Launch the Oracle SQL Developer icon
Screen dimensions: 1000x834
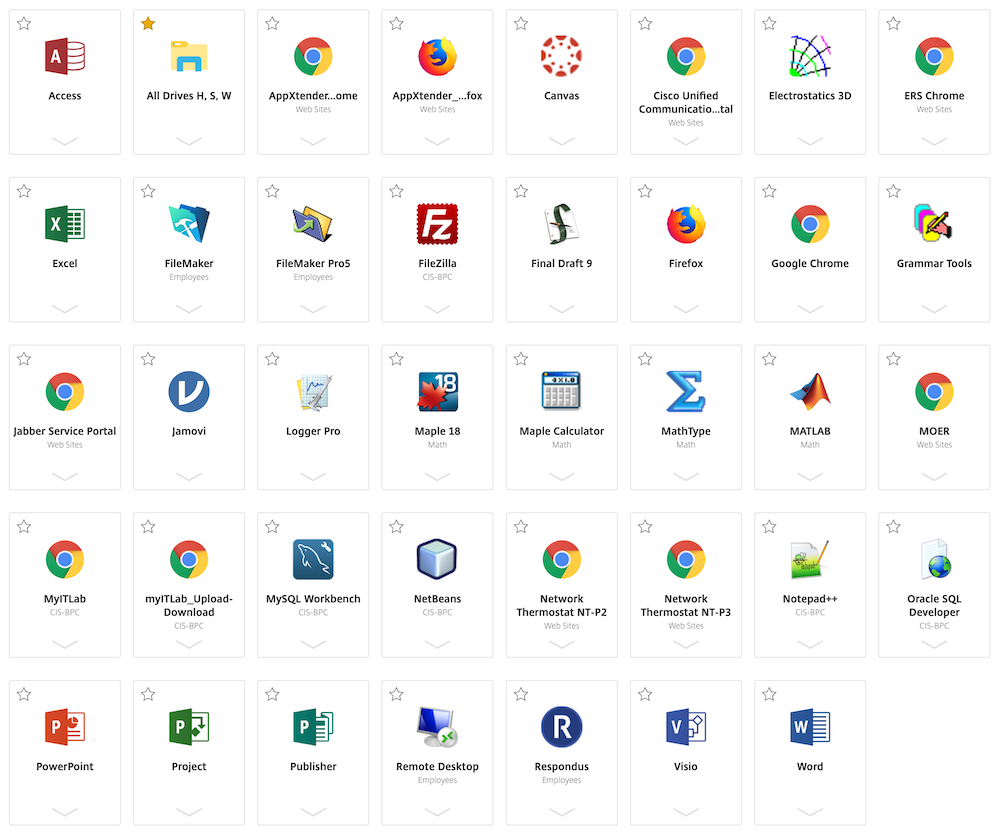tap(936, 559)
